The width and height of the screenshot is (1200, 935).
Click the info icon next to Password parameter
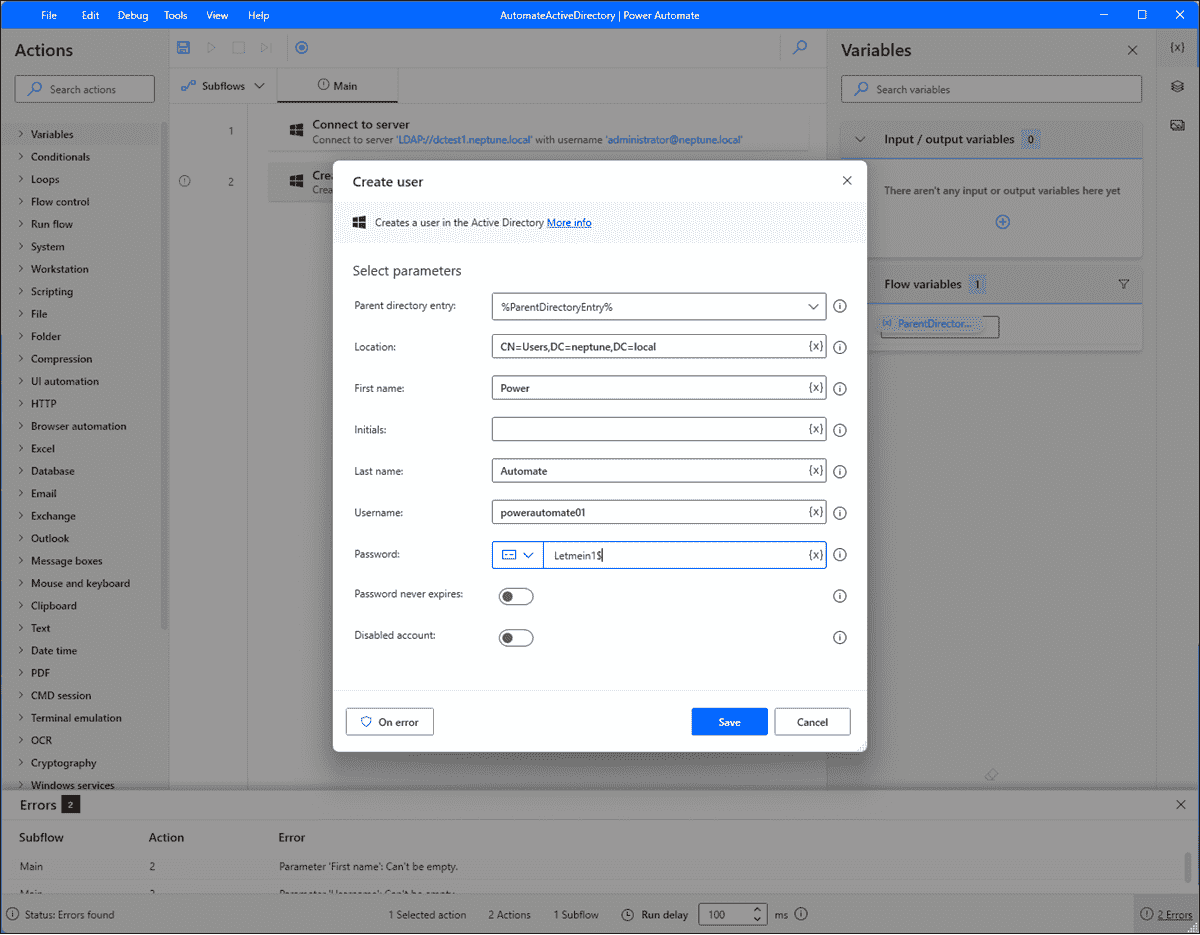pyautogui.click(x=839, y=554)
